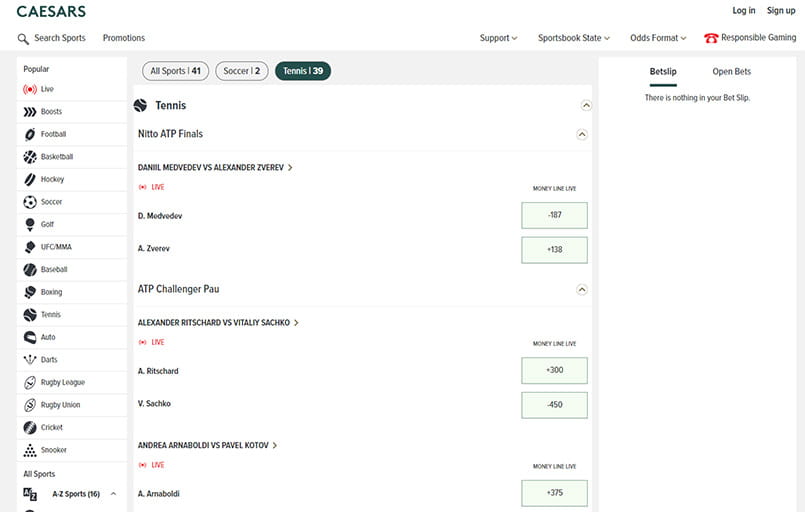Click the Cricket icon

coord(30,428)
